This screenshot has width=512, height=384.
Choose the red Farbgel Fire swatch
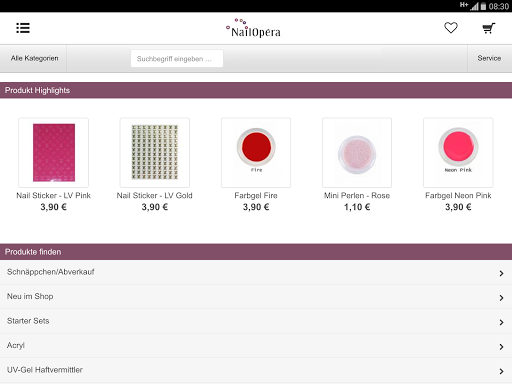click(x=256, y=147)
